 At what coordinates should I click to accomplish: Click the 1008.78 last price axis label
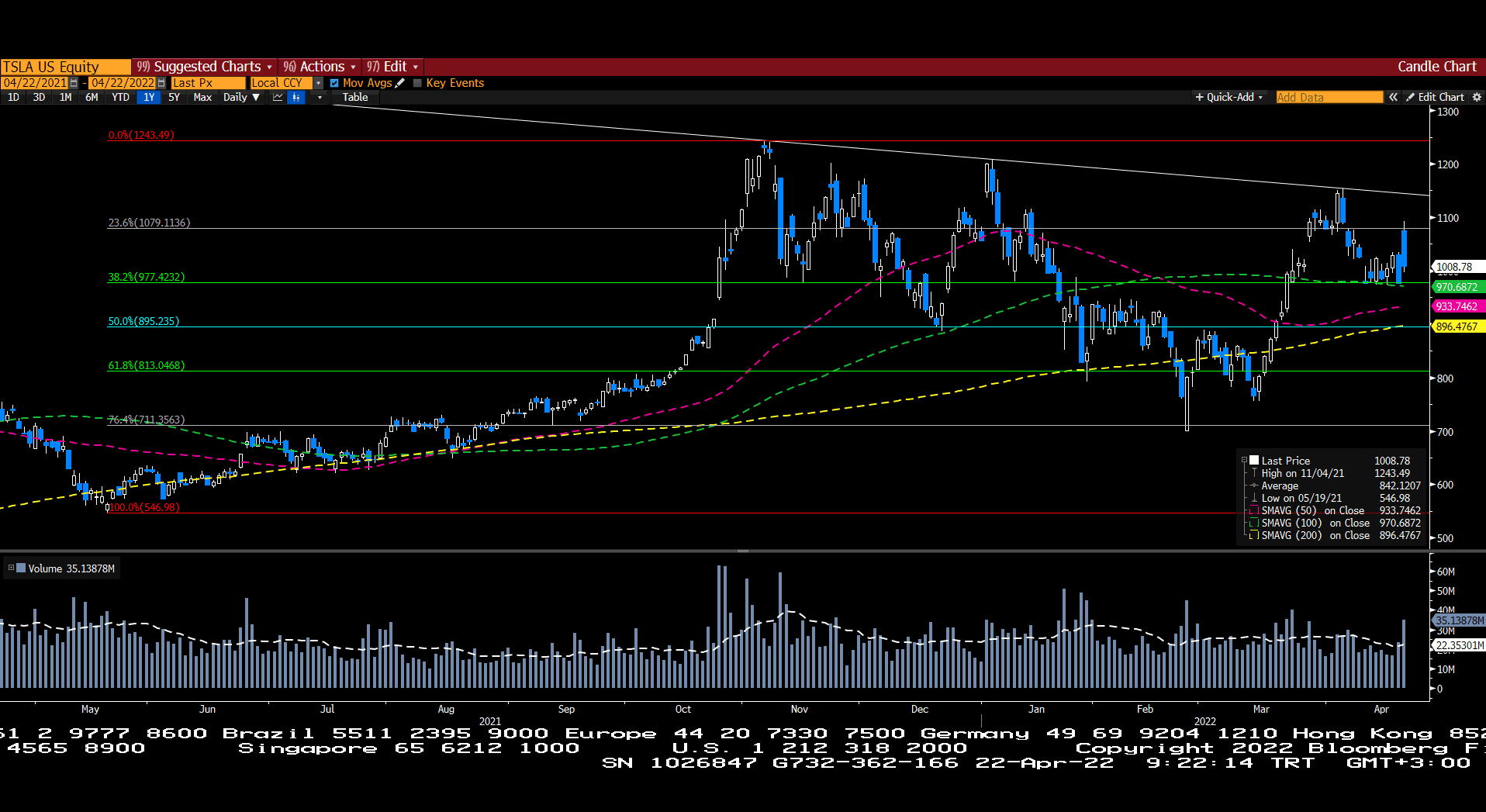click(x=1457, y=267)
